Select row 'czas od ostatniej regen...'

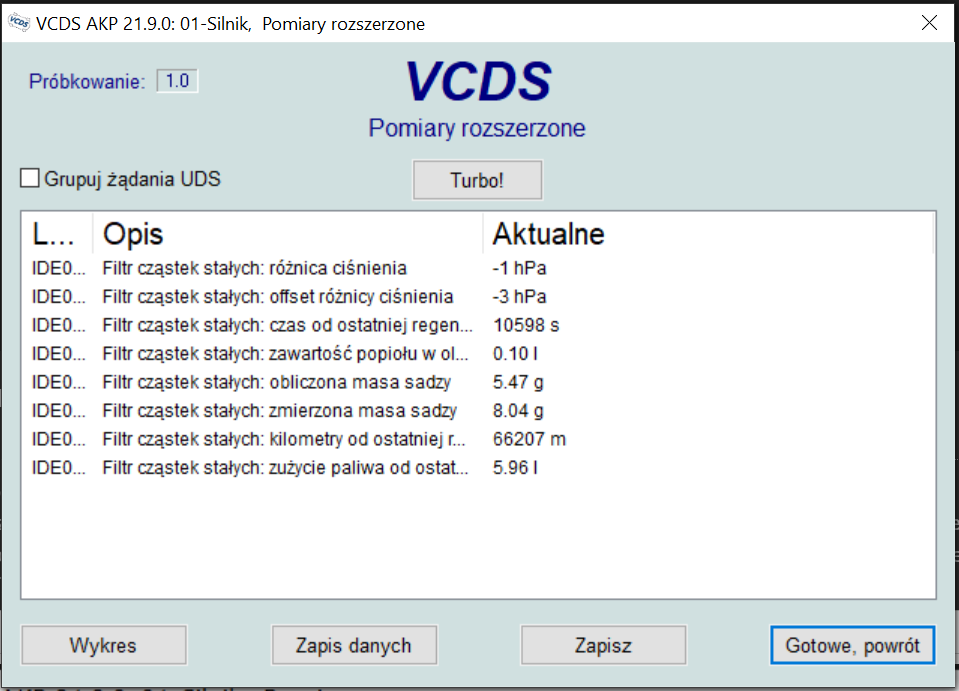pyautogui.click(x=478, y=325)
